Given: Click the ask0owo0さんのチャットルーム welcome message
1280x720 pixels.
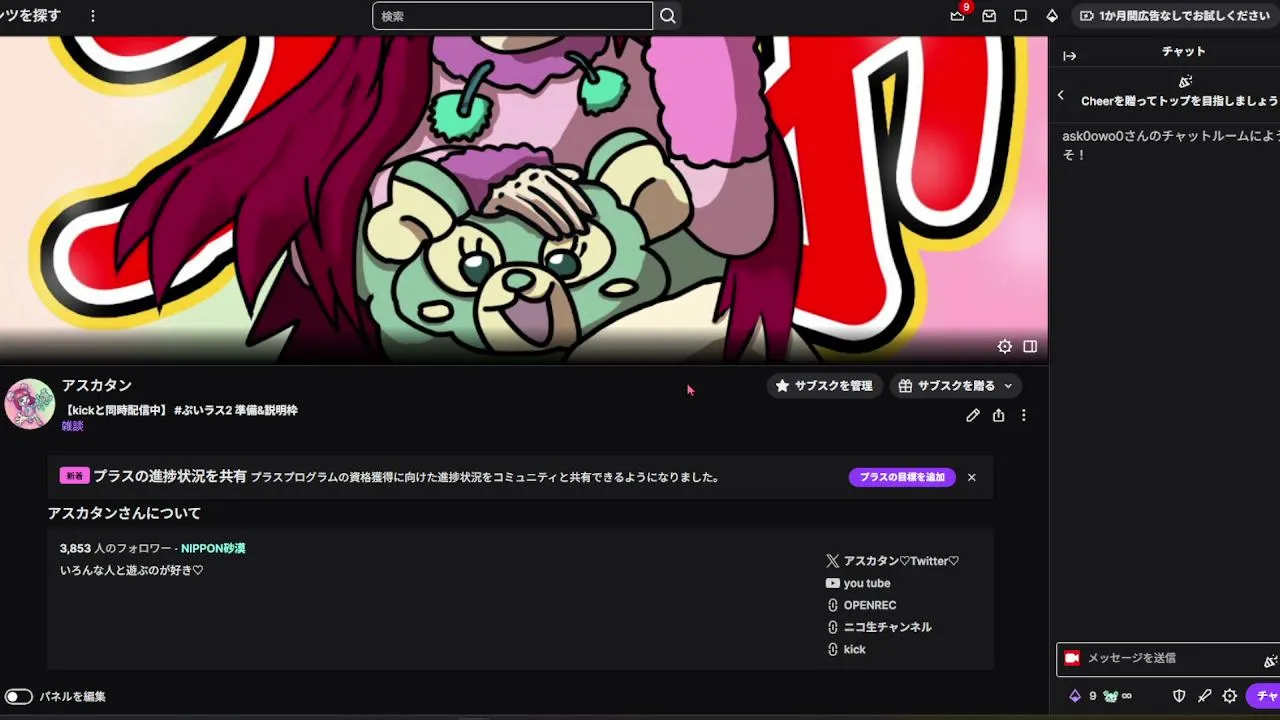Looking at the screenshot, I should click(1171, 145).
